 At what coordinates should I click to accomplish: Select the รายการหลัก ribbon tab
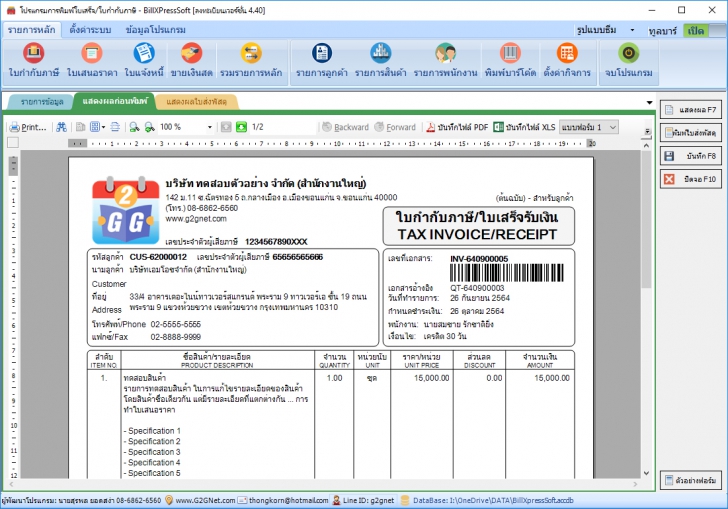pos(31,30)
